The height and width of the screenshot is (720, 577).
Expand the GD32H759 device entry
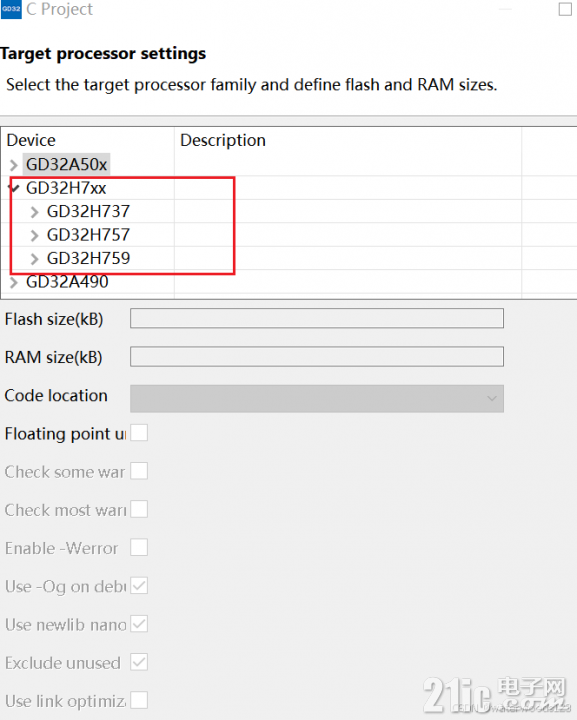(x=34, y=259)
